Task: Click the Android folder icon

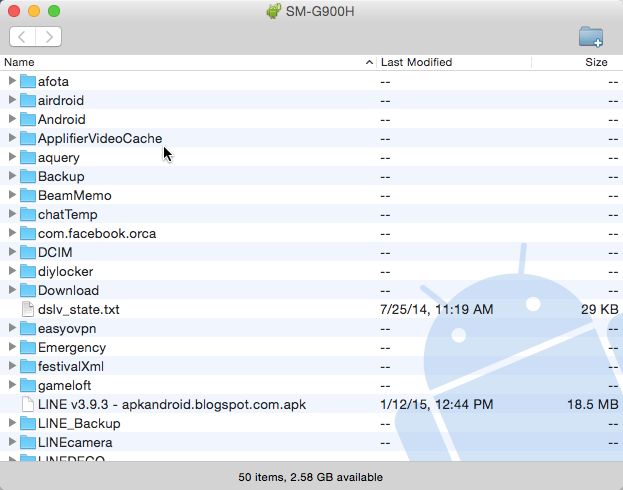Action: click(28, 119)
